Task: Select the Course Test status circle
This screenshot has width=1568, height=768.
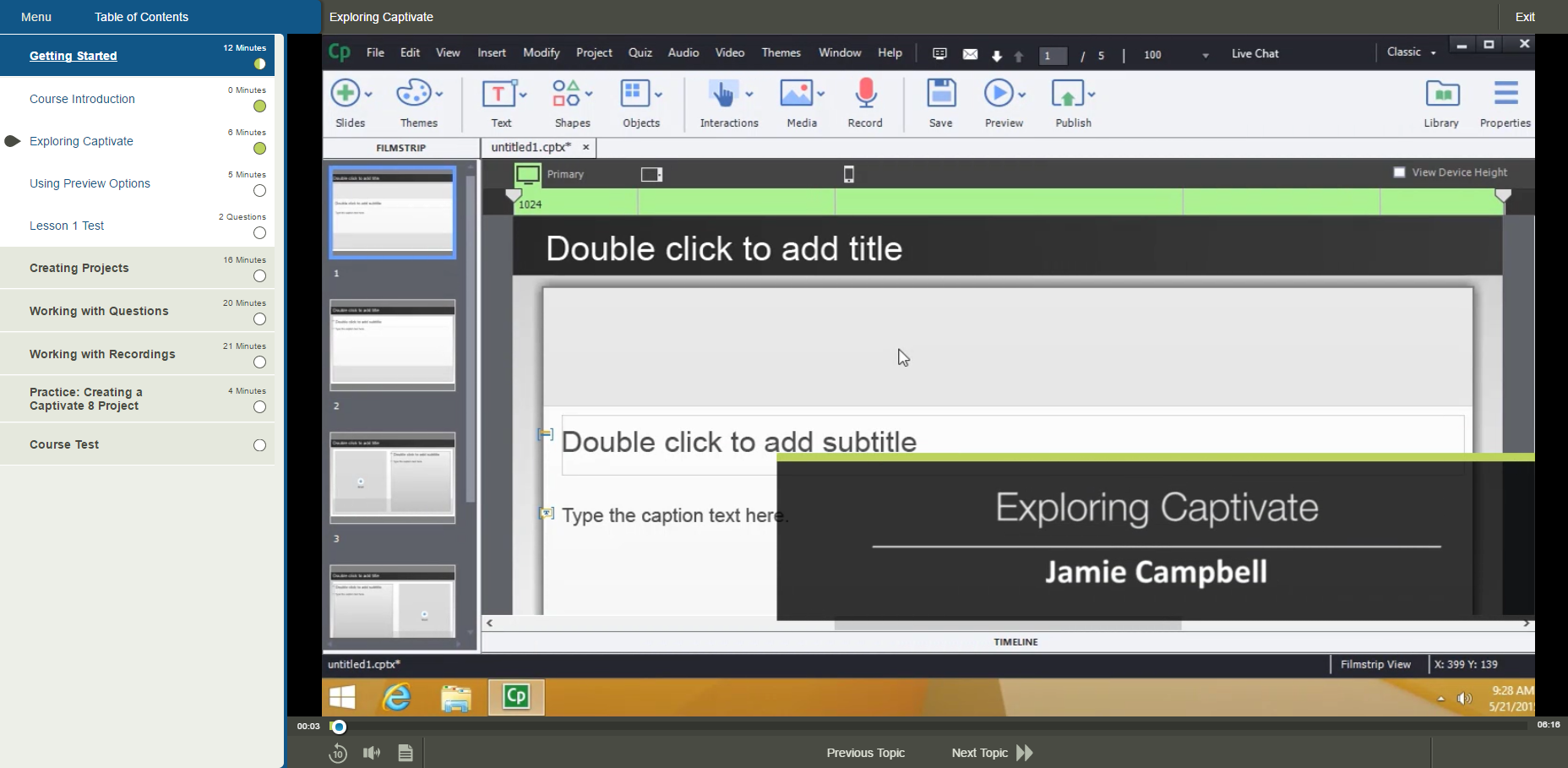Action: coord(259,445)
